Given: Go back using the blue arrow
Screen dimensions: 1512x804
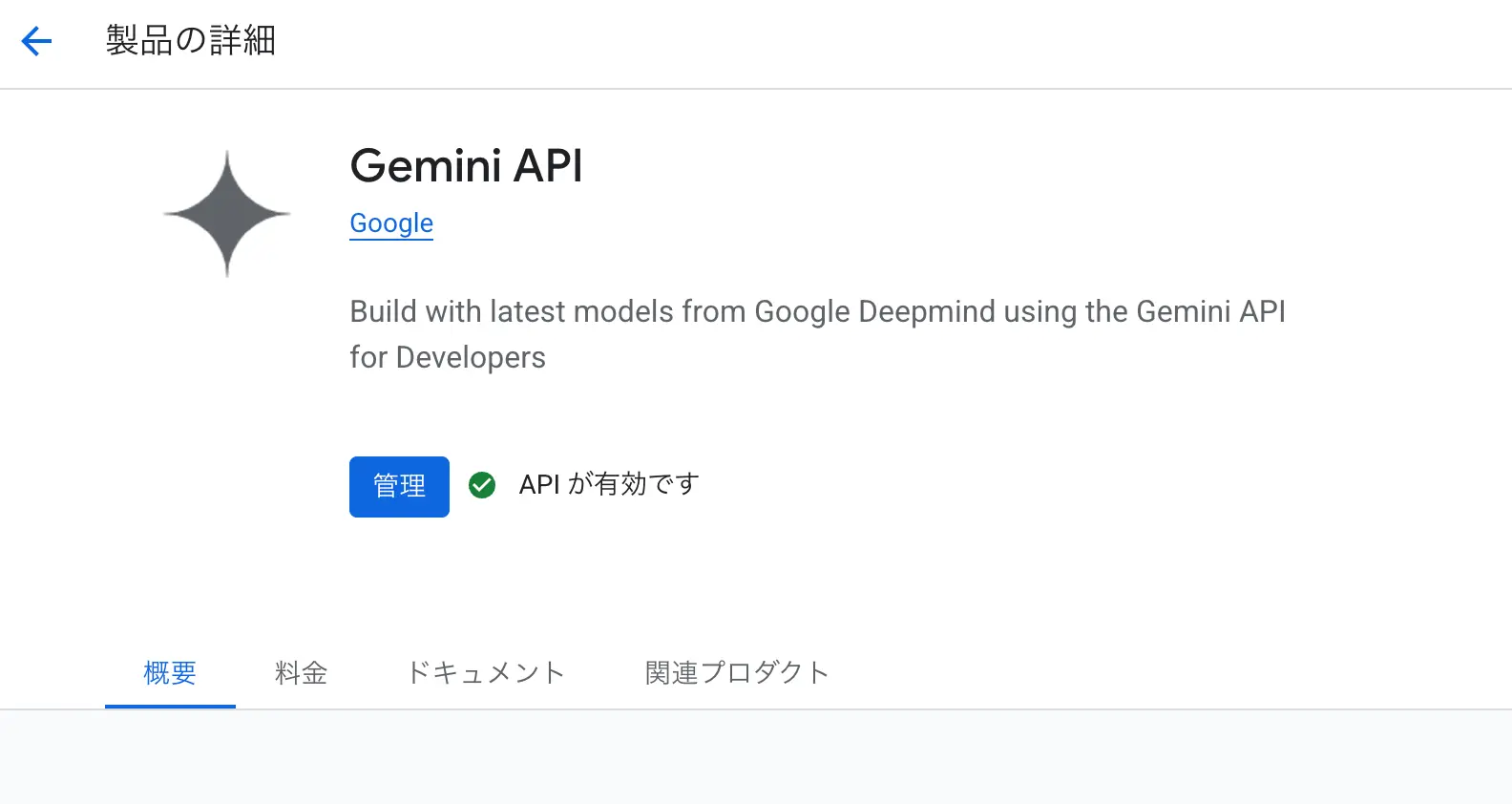Looking at the screenshot, I should [x=36, y=41].
